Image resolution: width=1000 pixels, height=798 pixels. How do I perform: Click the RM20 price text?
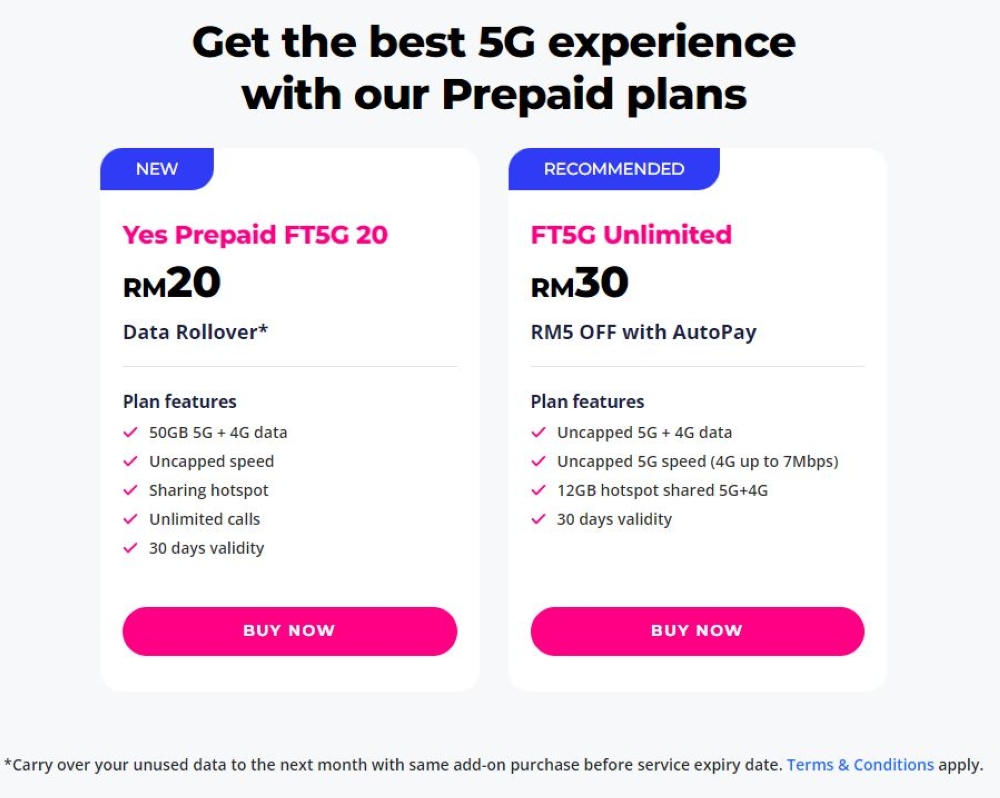[x=172, y=283]
